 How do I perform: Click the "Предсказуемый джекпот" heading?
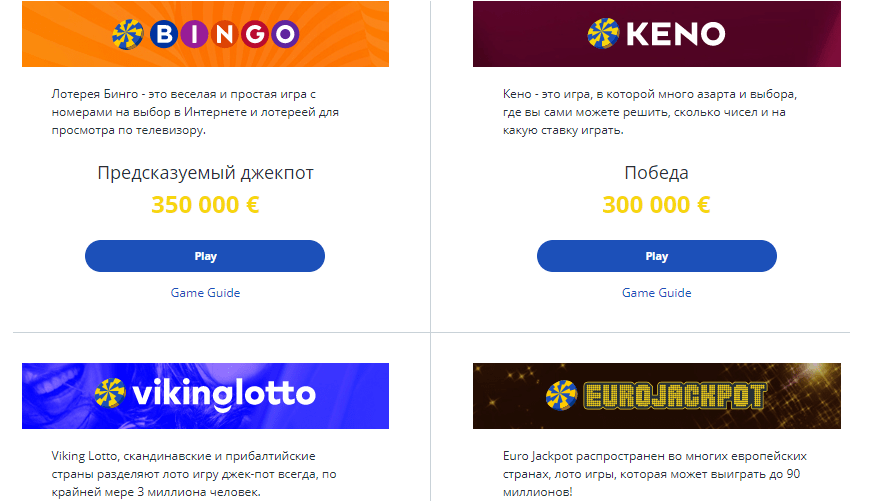click(x=205, y=173)
